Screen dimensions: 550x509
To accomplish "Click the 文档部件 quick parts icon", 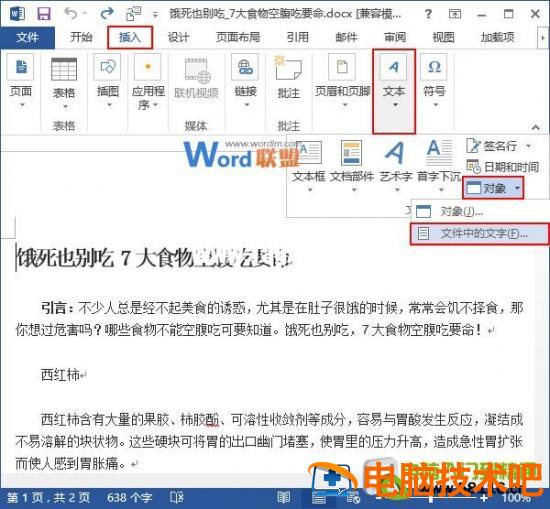I will (351, 153).
